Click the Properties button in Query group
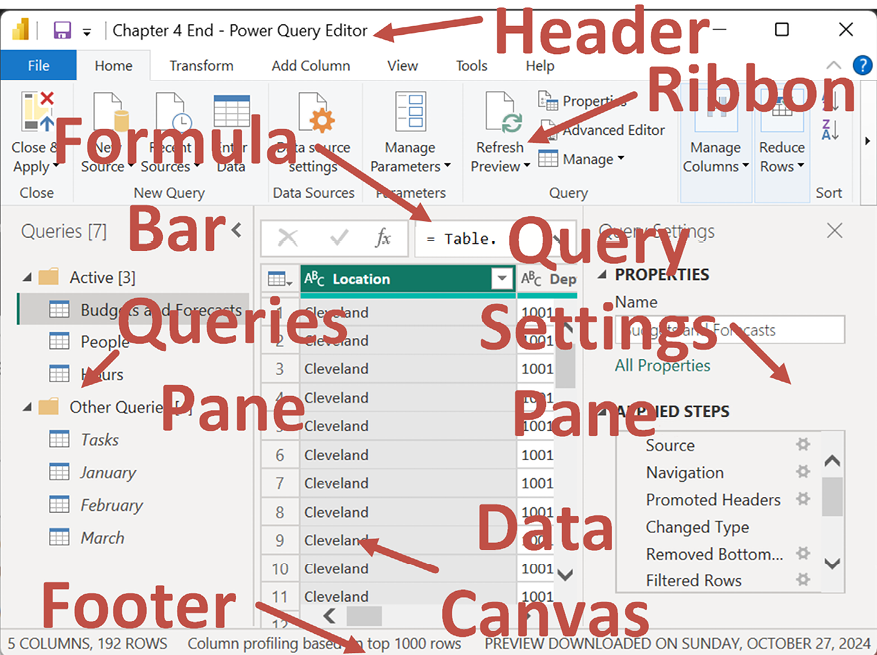 click(x=583, y=101)
